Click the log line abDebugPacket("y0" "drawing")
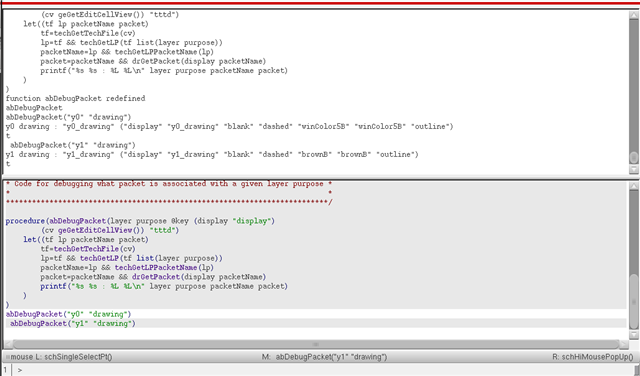Viewport: 640px width, 376px height. click(x=69, y=117)
